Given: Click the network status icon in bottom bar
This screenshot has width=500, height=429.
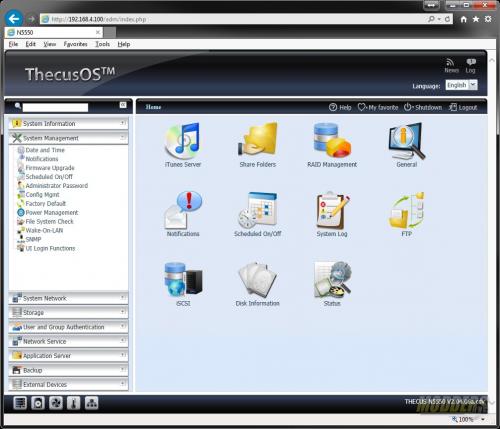Looking at the screenshot, I should pyautogui.click(x=91, y=403).
